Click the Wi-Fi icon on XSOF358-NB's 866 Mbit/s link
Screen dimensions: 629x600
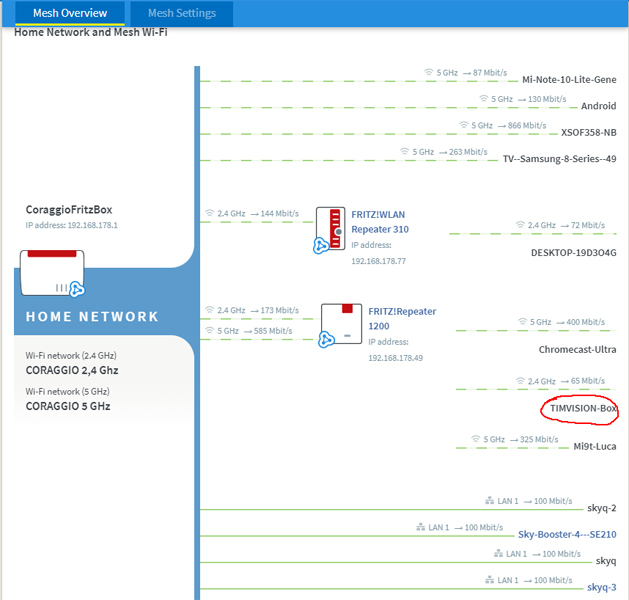coord(464,125)
